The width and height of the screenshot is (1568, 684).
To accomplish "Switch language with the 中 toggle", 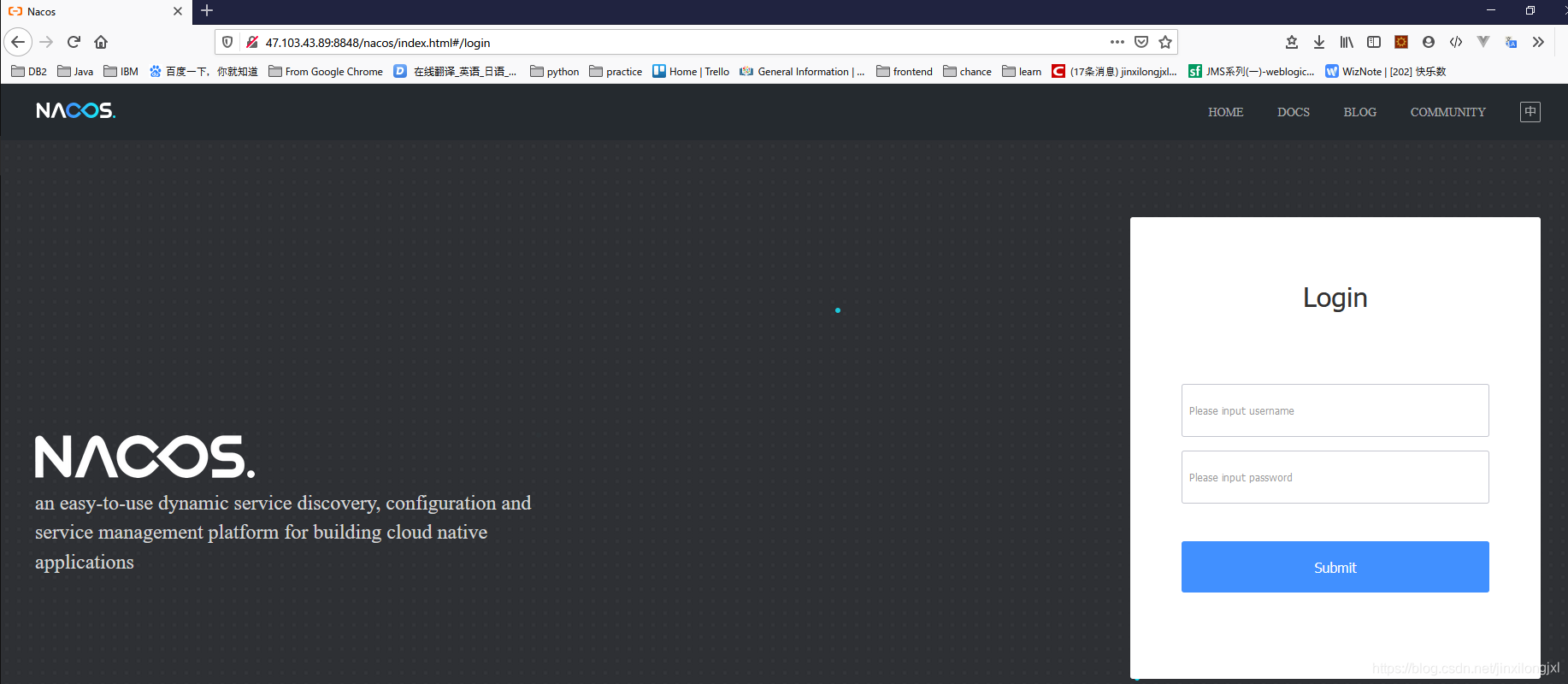I will (x=1530, y=112).
